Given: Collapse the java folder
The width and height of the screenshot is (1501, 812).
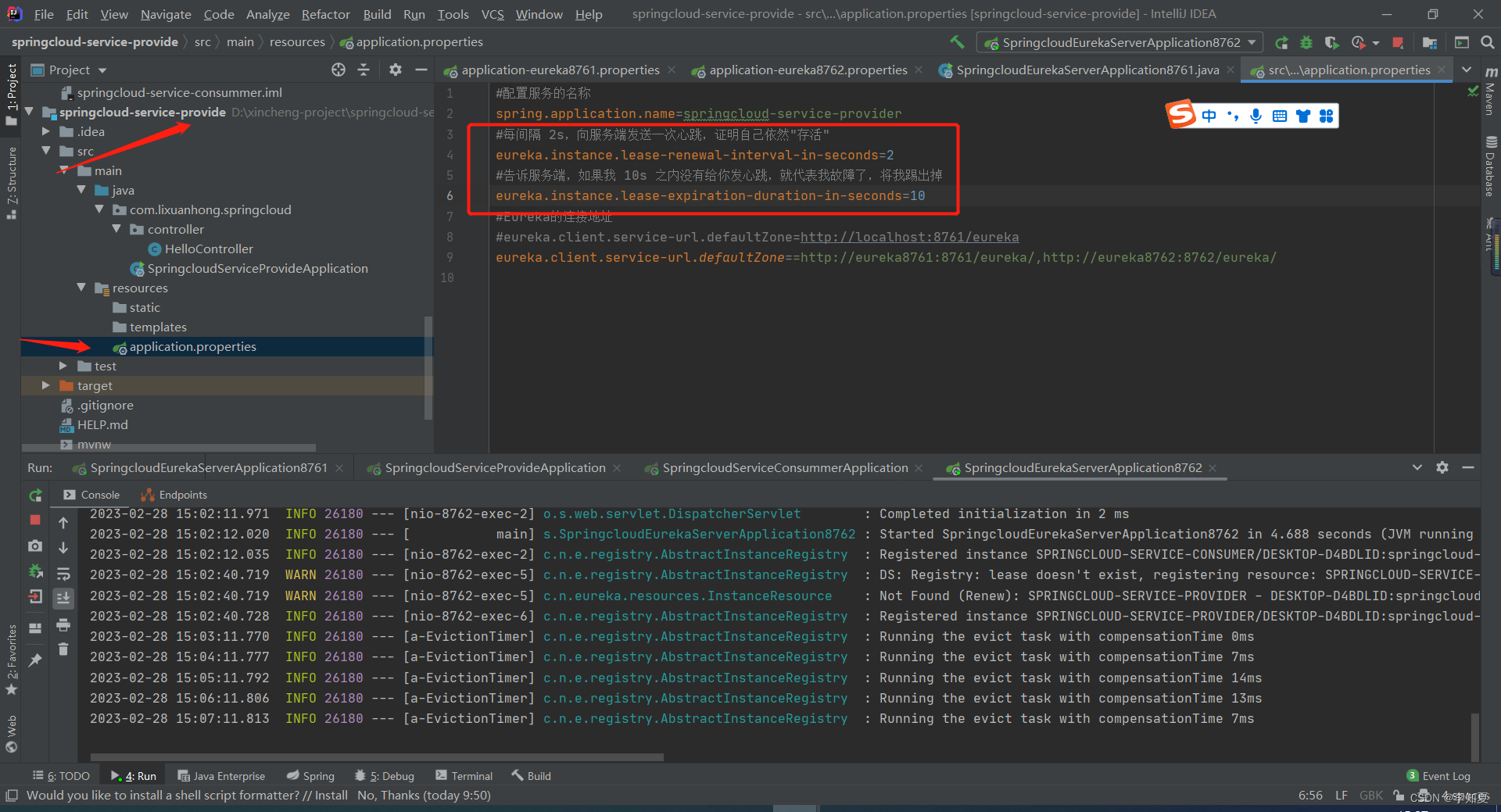Looking at the screenshot, I should coord(81,190).
